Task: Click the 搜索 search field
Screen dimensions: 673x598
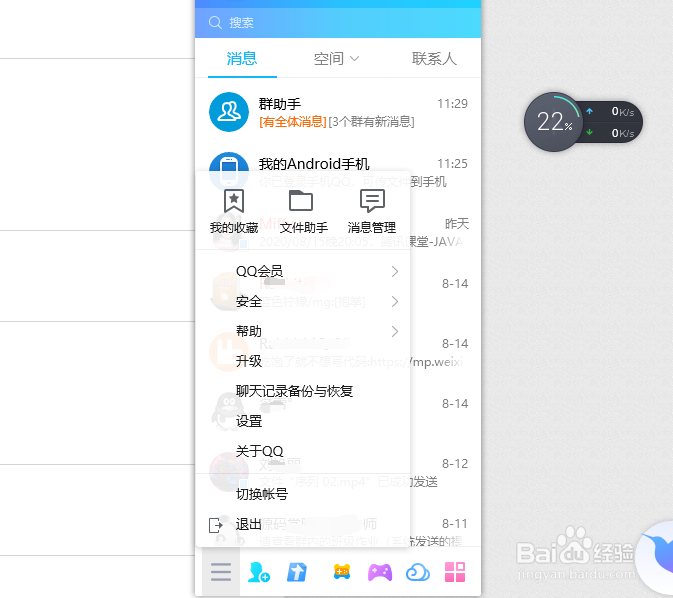Action: coord(338,22)
